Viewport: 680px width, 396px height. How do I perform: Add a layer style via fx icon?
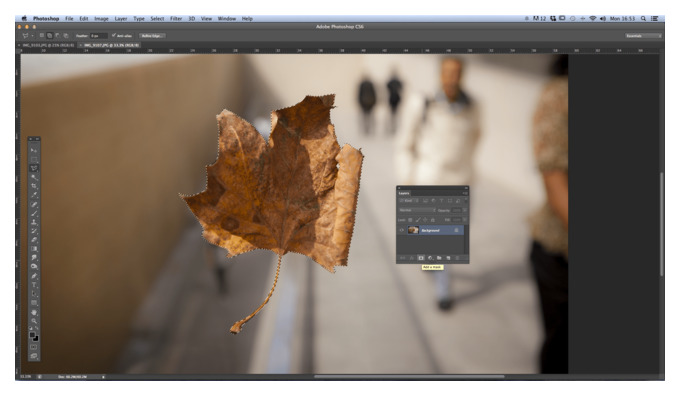(412, 258)
